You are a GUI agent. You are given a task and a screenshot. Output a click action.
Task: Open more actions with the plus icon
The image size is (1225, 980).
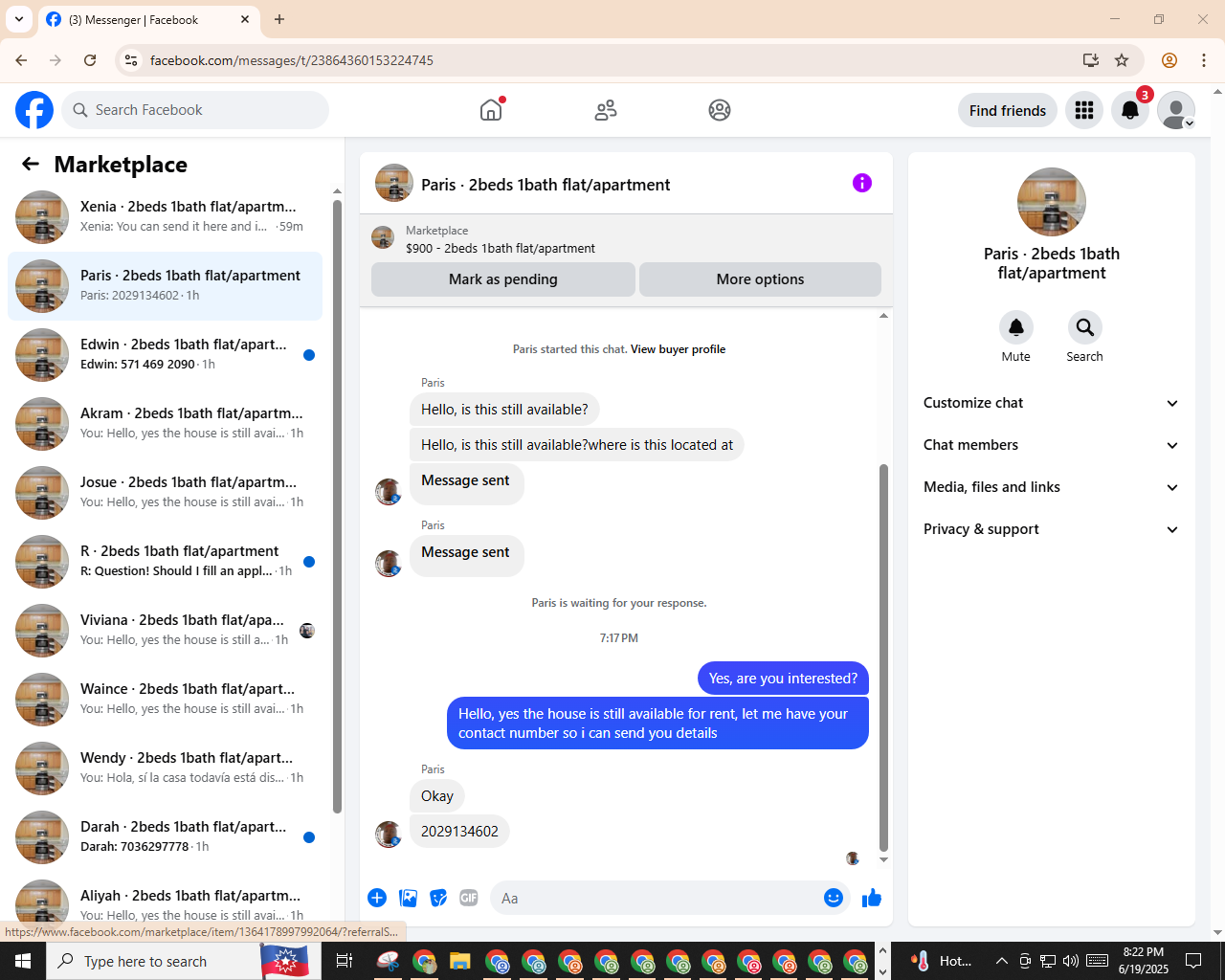[x=377, y=898]
